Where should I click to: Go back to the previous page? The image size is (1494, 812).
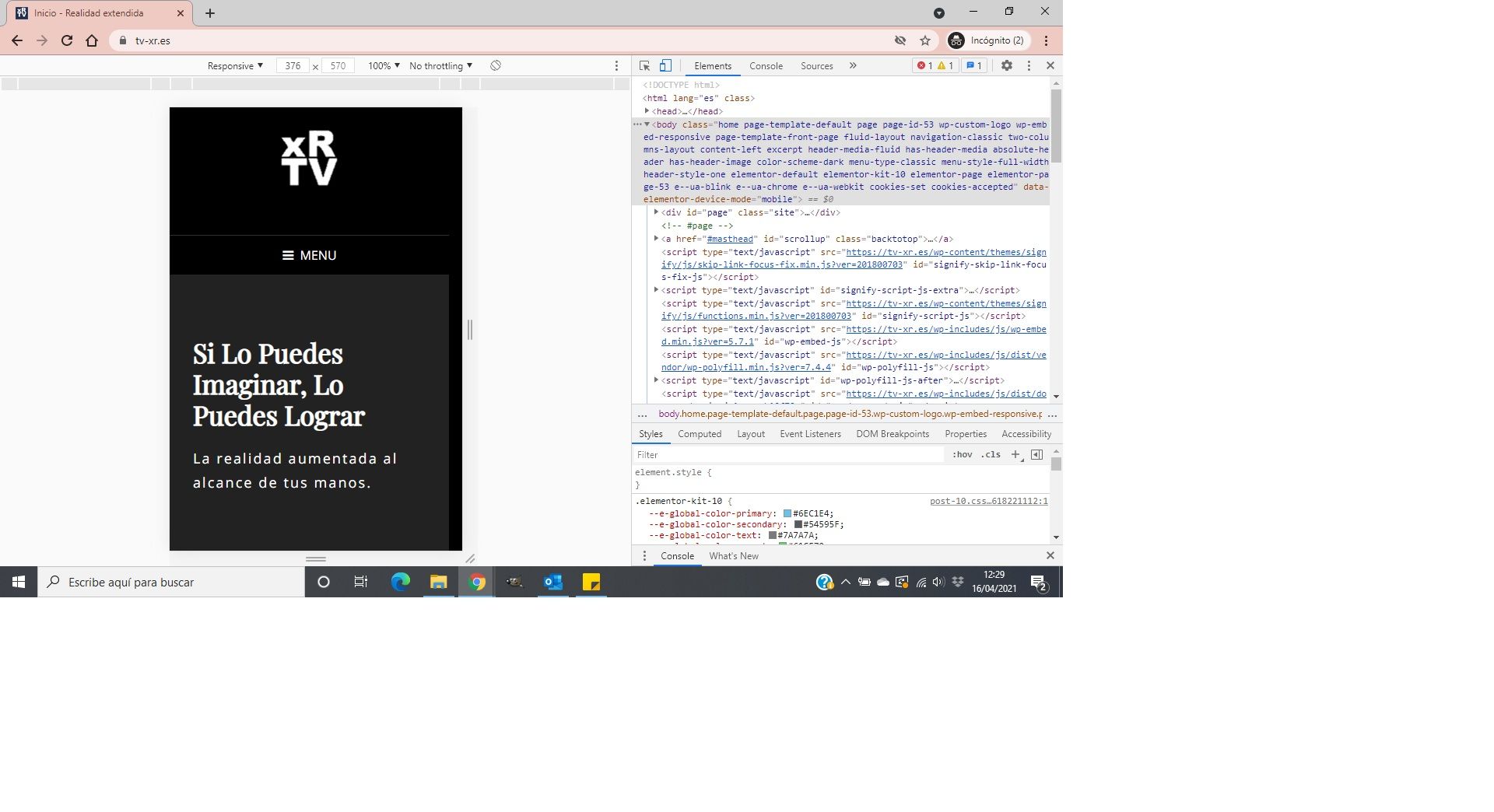coord(17,40)
